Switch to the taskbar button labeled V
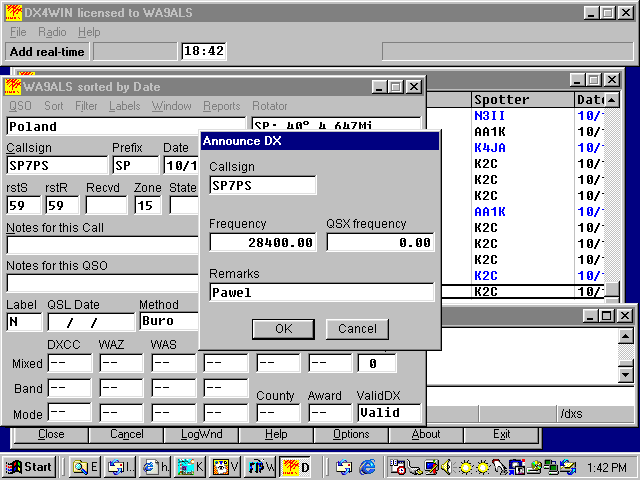This screenshot has width=640, height=480. point(225,467)
